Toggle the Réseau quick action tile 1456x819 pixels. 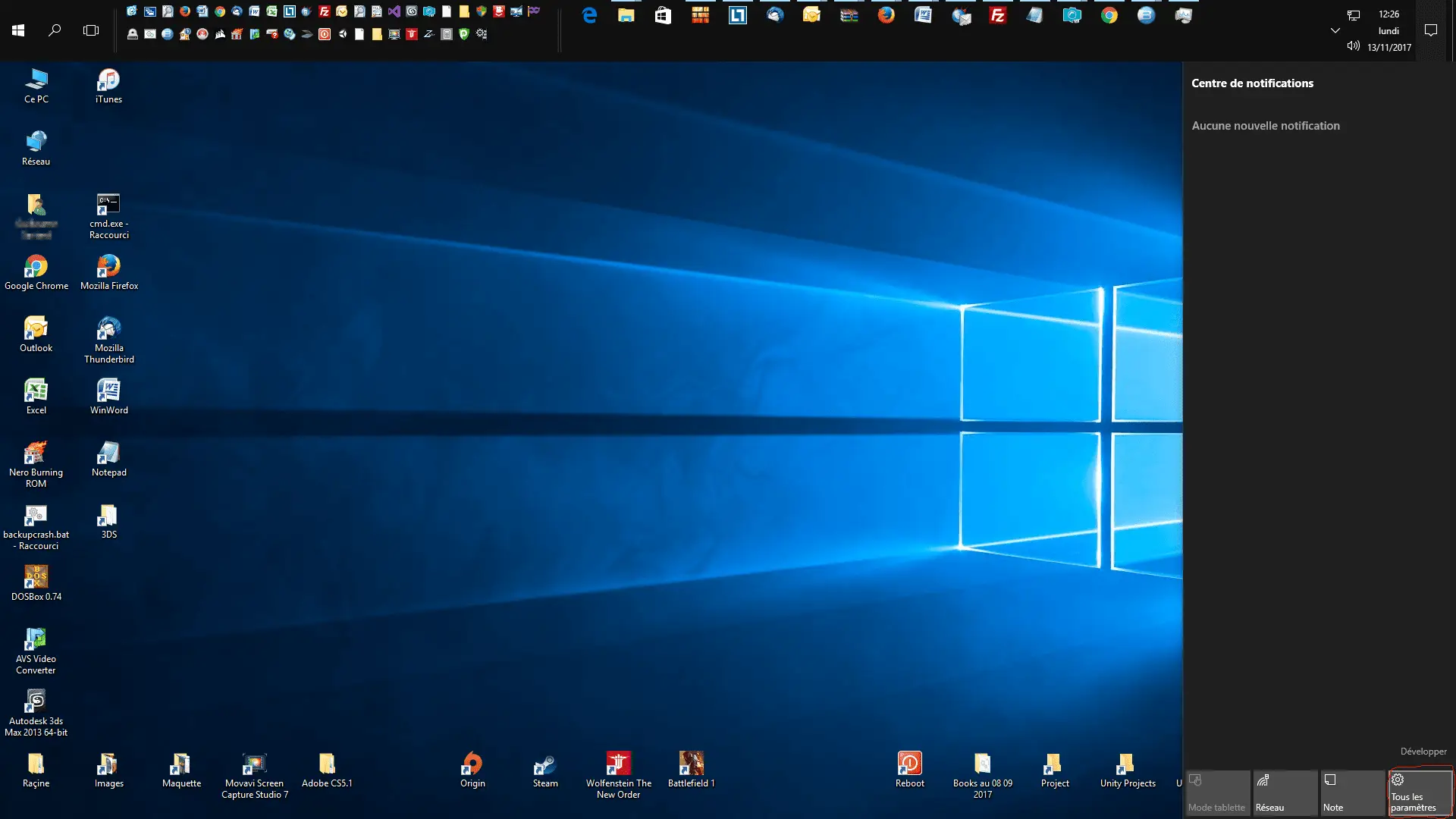click(1285, 793)
